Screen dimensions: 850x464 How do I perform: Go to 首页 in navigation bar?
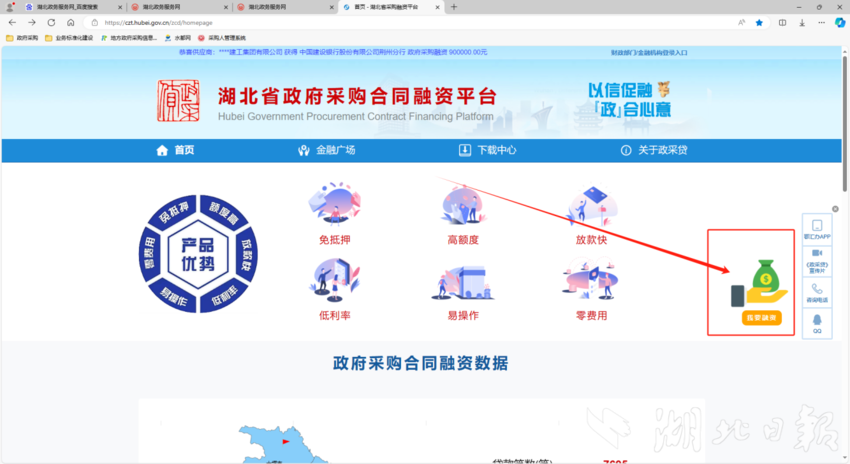pos(175,150)
